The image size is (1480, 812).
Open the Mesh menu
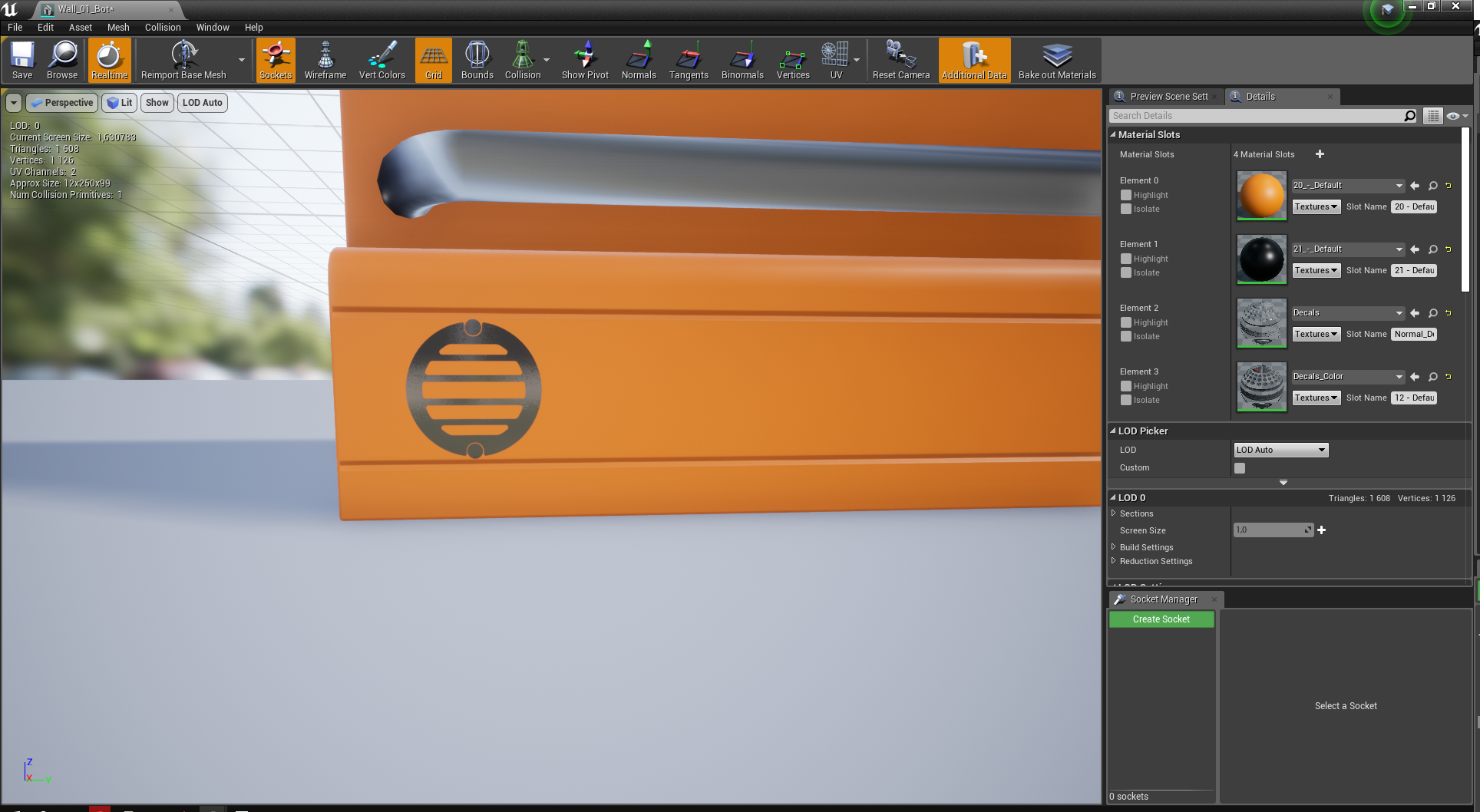pyautogui.click(x=118, y=27)
